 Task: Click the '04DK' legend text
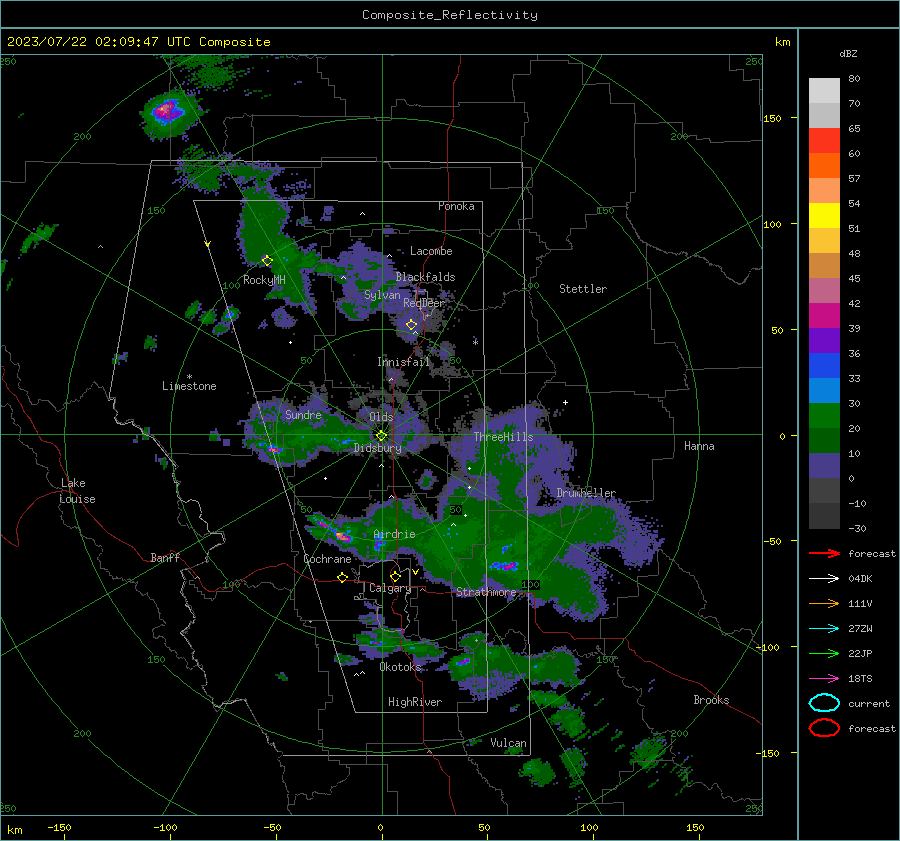[x=860, y=579]
